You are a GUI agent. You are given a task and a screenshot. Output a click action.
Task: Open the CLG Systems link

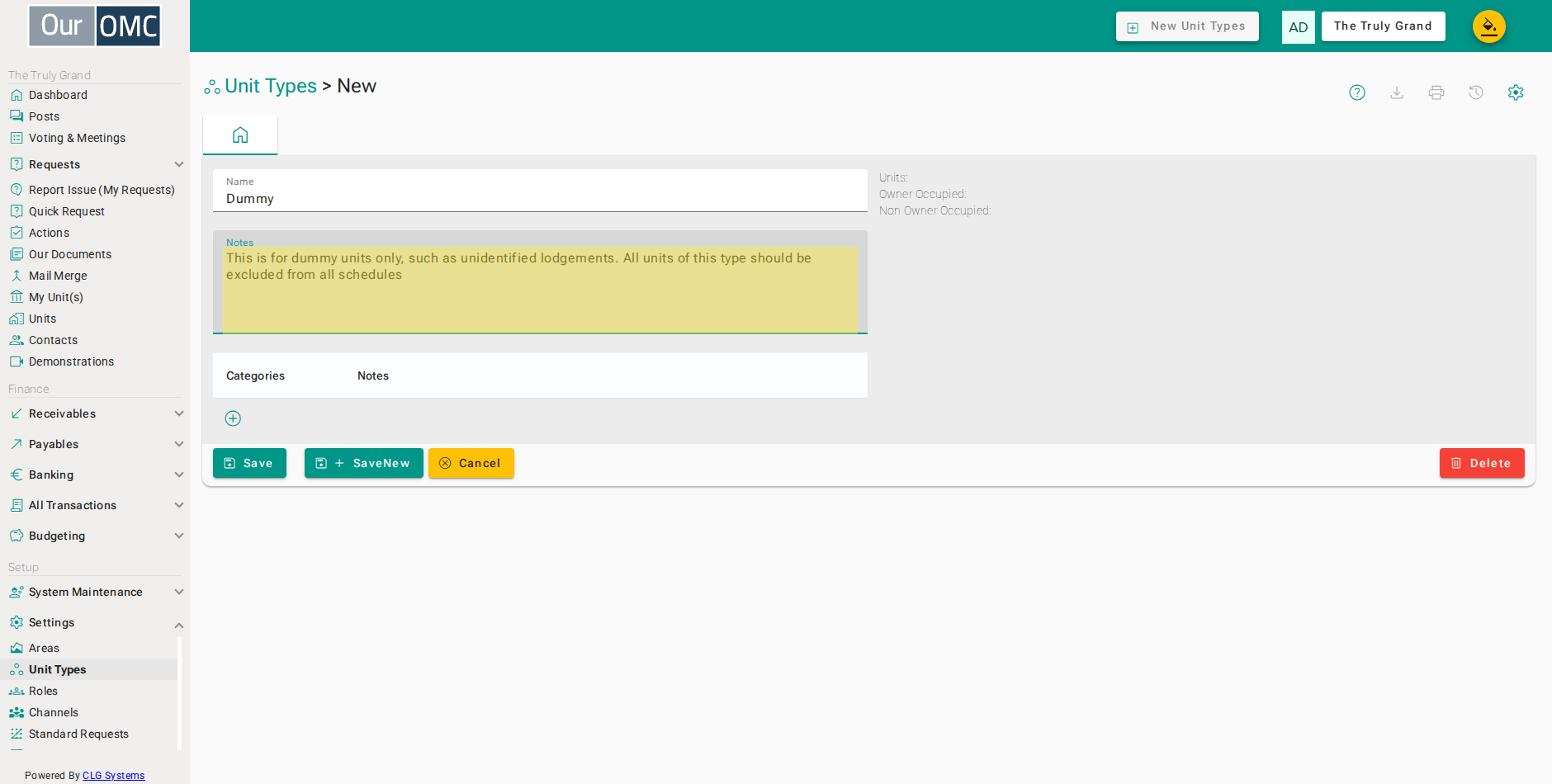[113, 776]
